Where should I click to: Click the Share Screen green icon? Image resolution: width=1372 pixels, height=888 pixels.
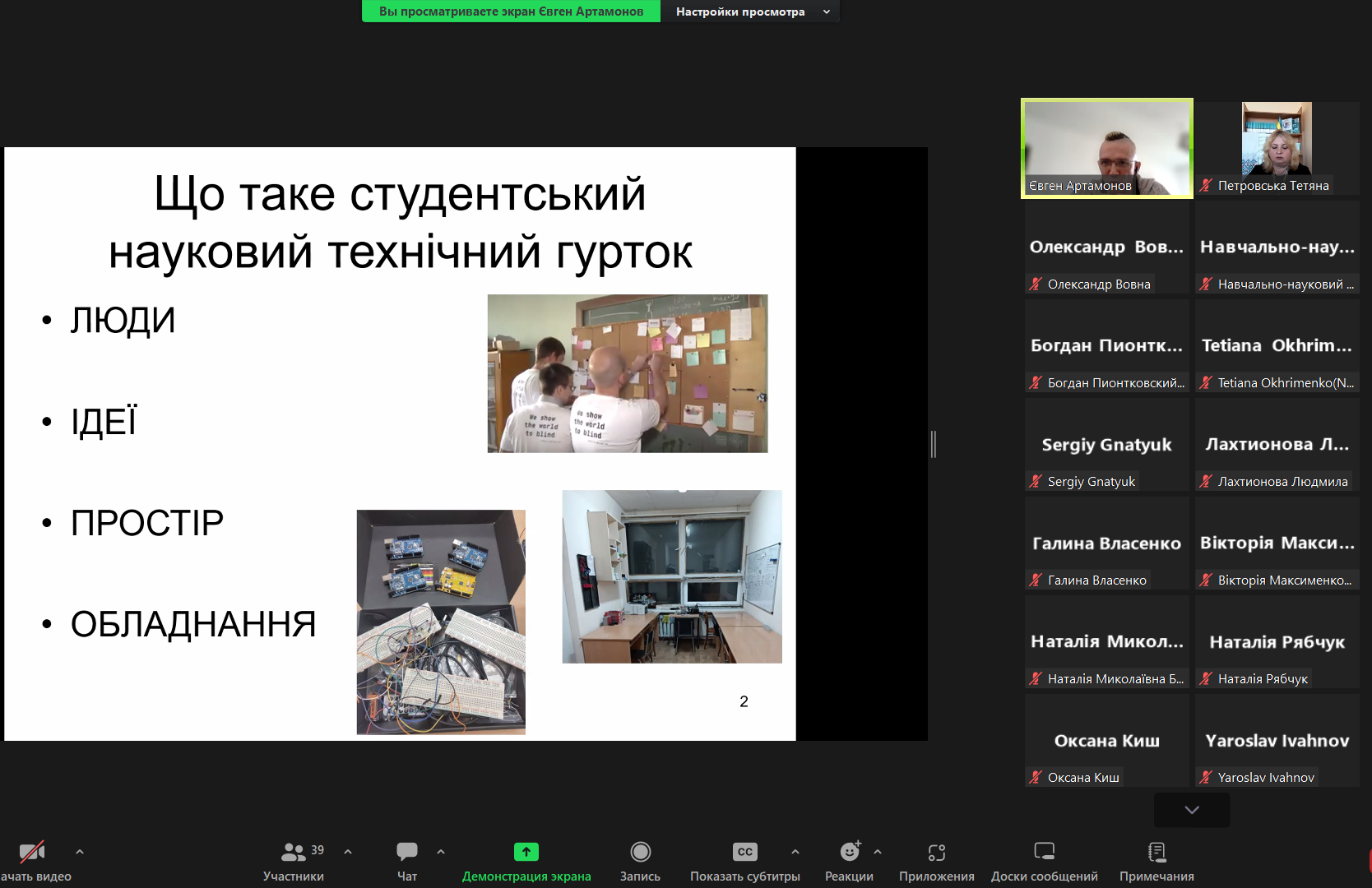click(x=526, y=852)
